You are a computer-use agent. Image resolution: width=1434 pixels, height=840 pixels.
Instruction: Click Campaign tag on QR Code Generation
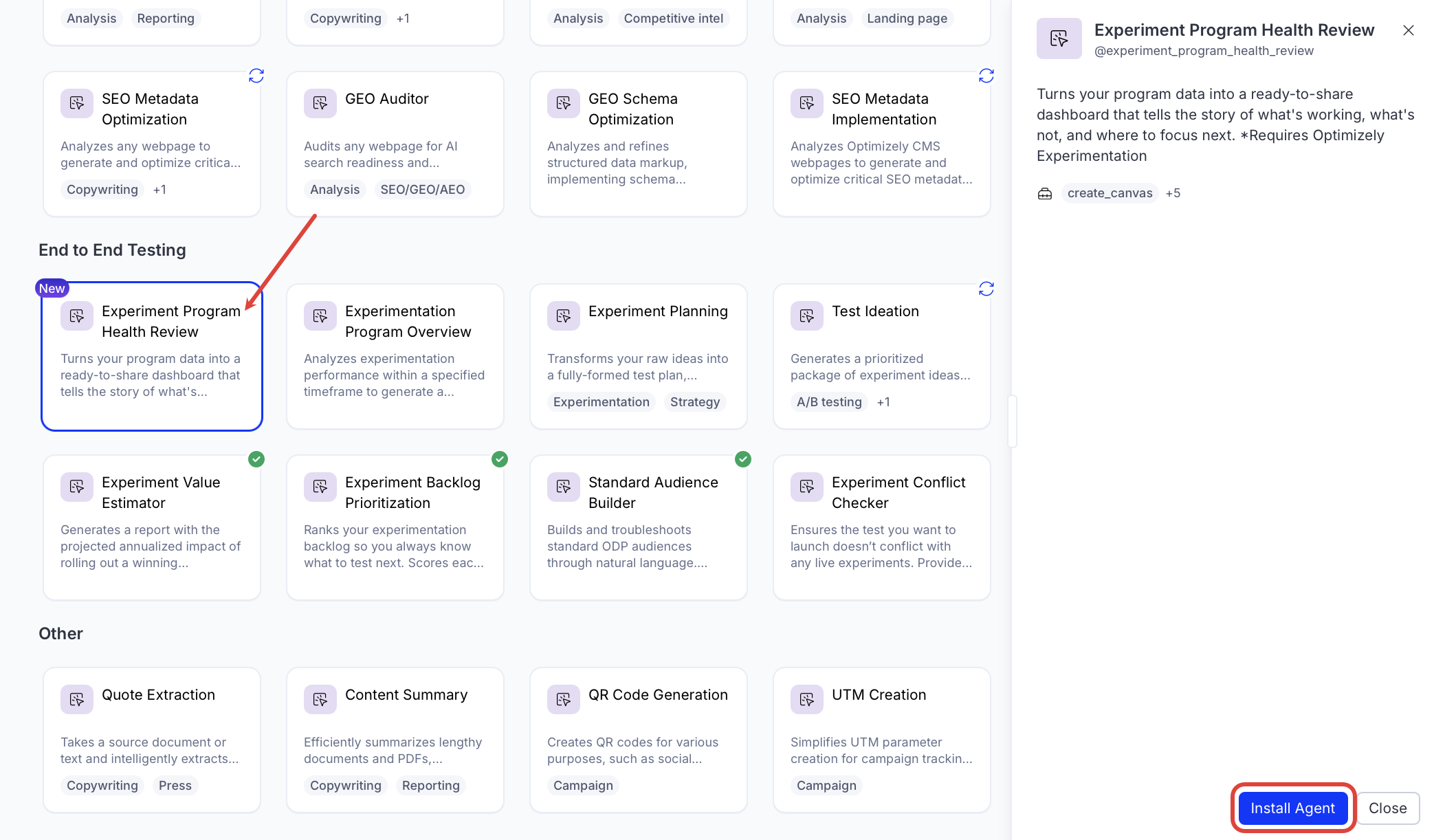583,786
